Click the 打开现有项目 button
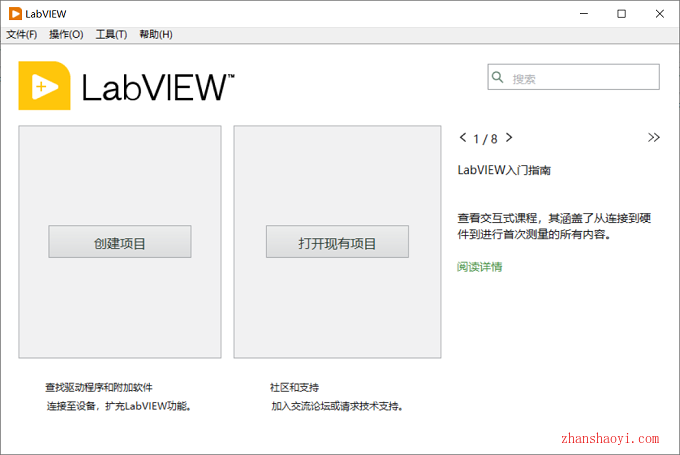The image size is (680, 455). coord(337,242)
